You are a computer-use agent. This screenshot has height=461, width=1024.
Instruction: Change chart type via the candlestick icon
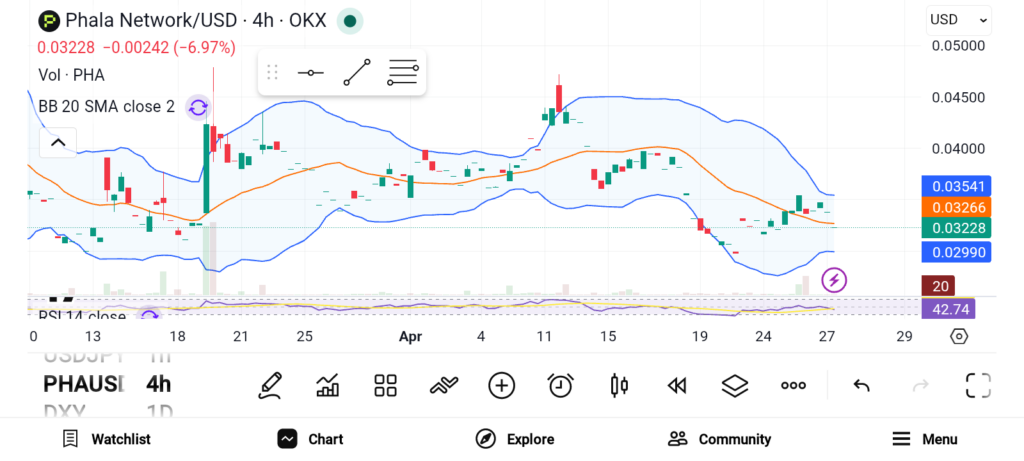coord(619,385)
